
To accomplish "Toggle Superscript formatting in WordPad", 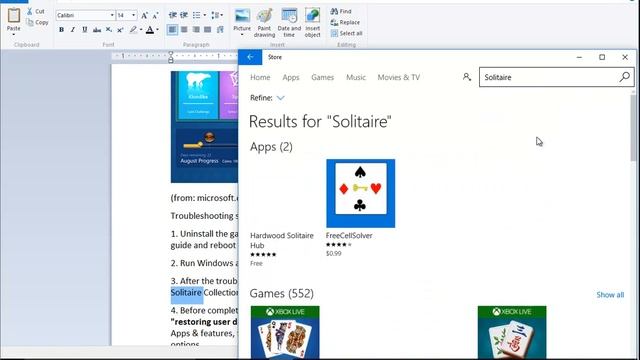I will pos(120,29).
